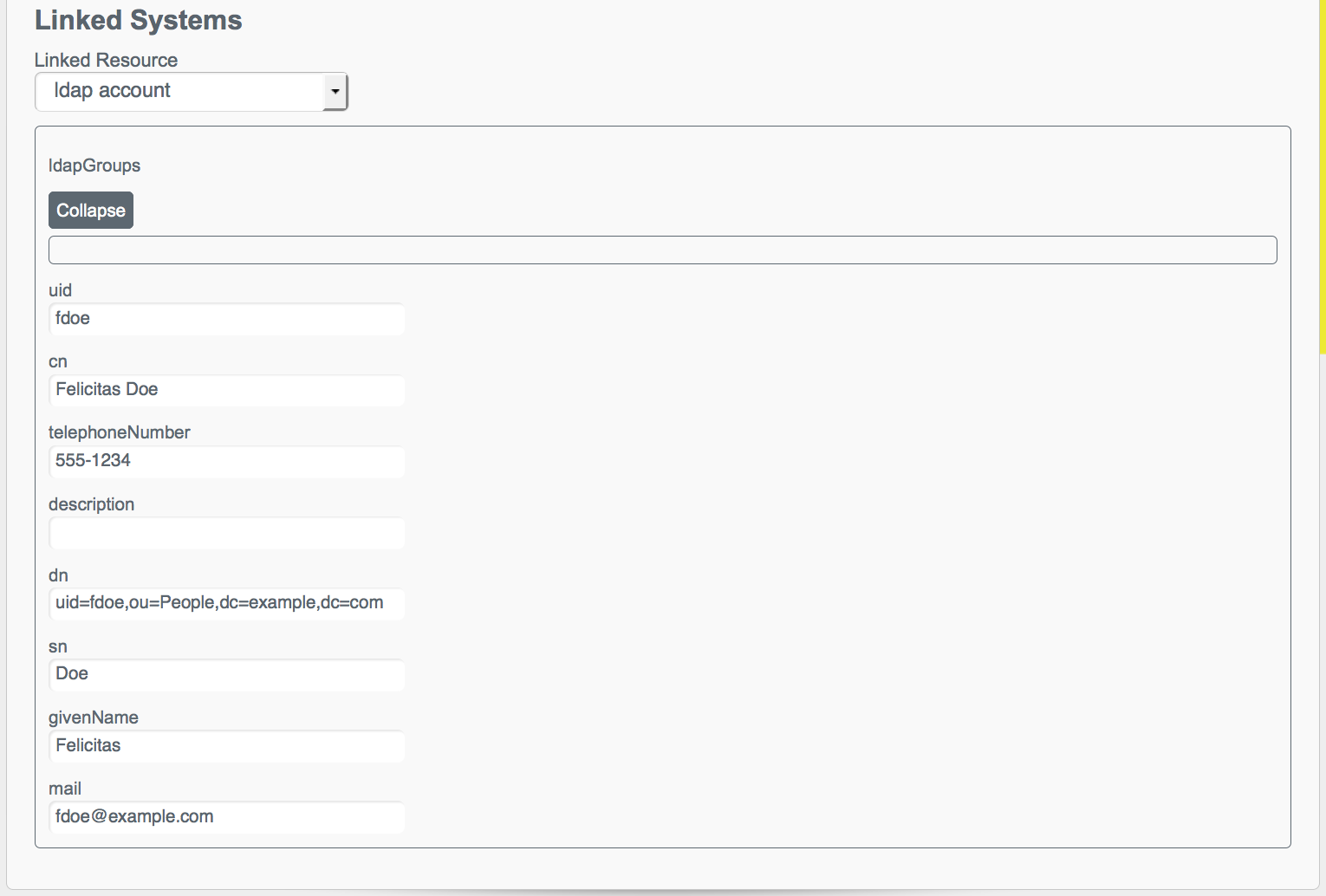The image size is (1326, 896).
Task: Click the telephoneNumber label
Action: coord(120,432)
